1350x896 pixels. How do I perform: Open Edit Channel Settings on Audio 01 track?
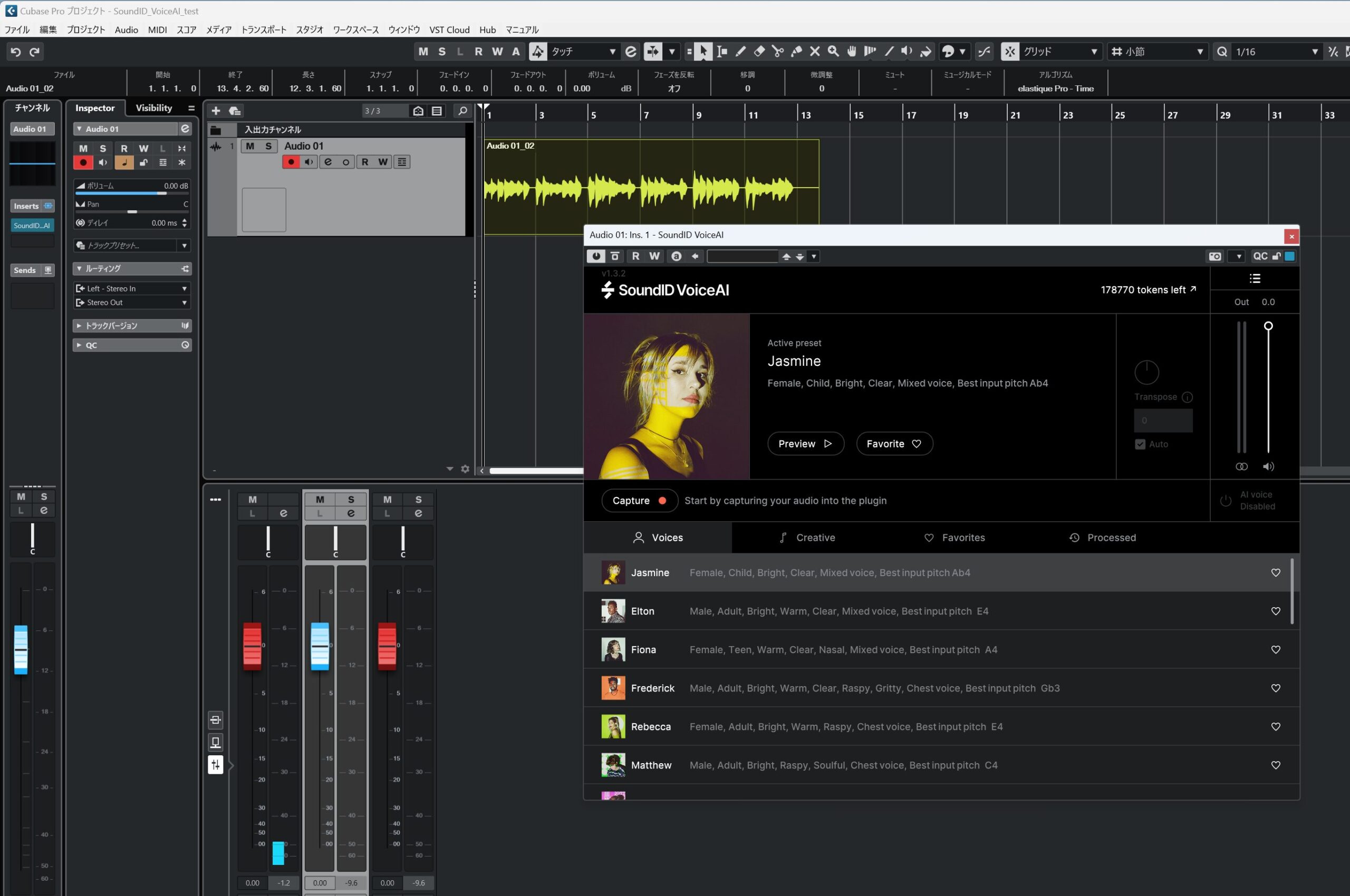pyautogui.click(x=327, y=162)
